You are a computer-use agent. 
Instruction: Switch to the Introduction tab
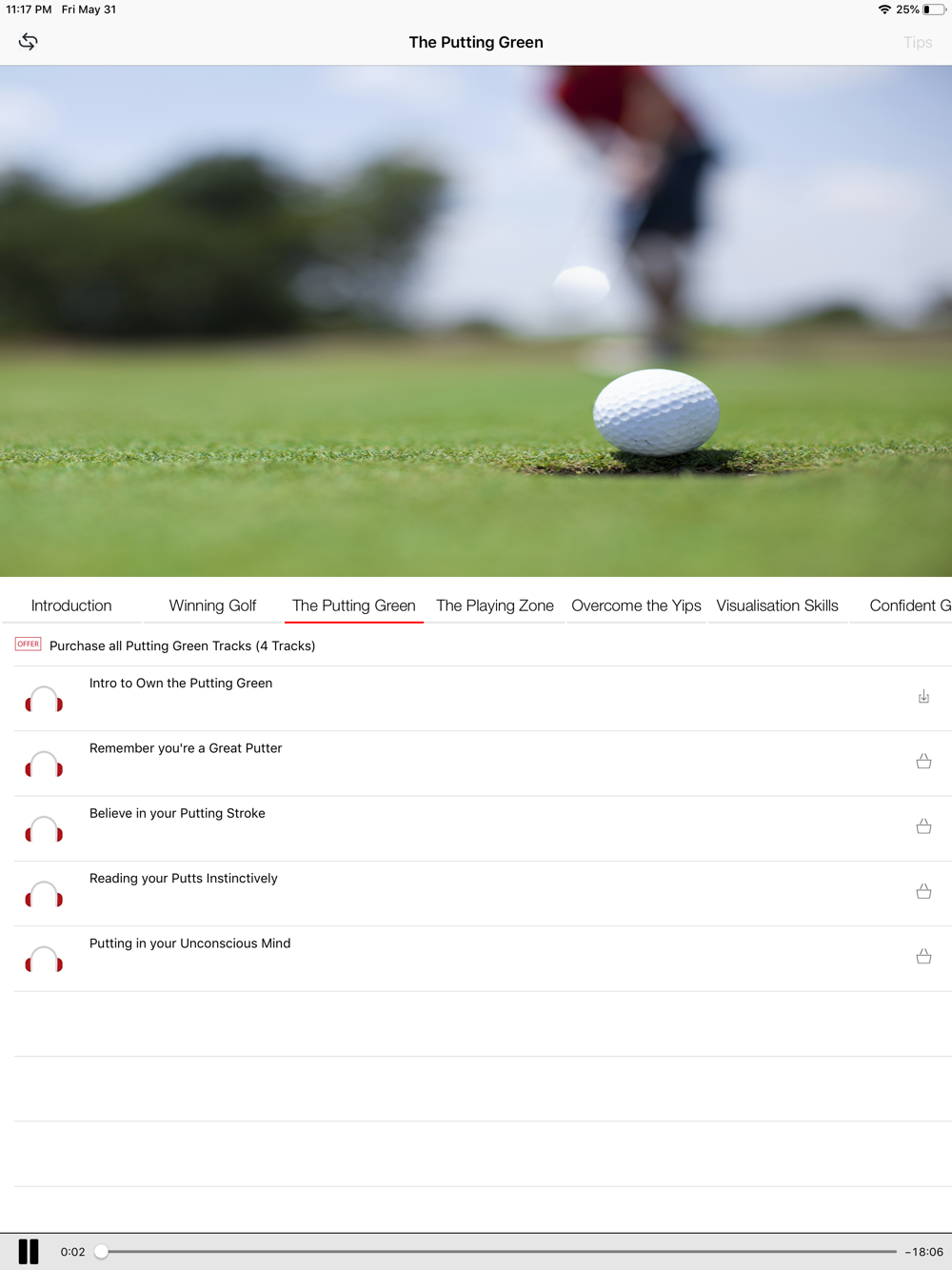point(71,605)
